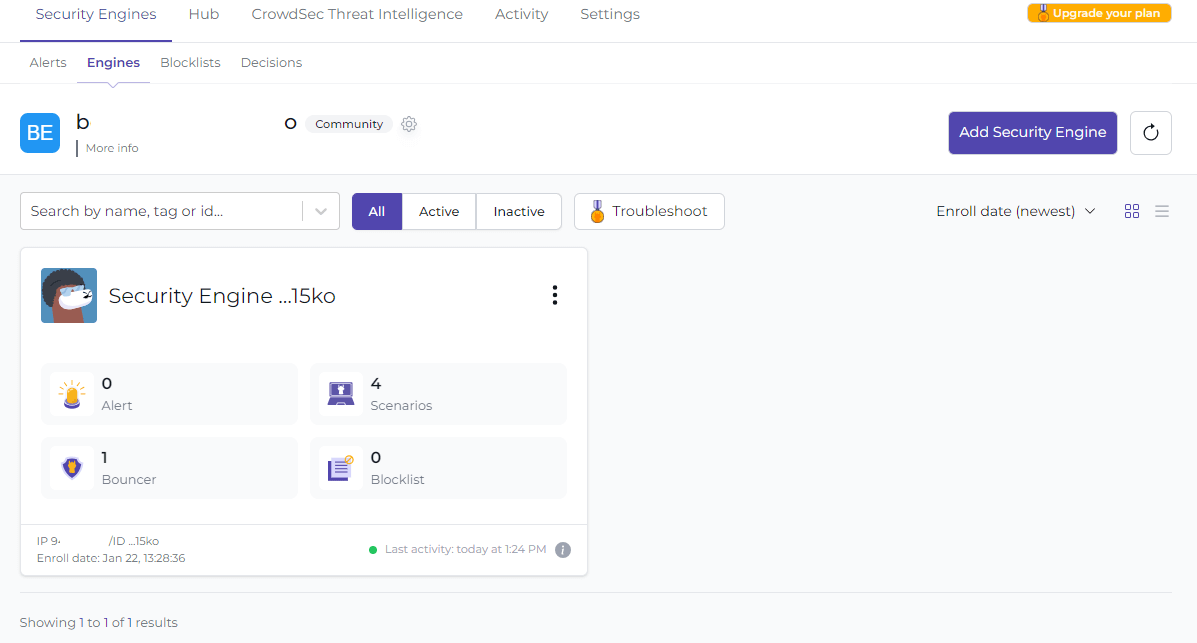Viewport: 1197px width, 643px height.
Task: Select the grid view icon
Action: click(x=1132, y=211)
